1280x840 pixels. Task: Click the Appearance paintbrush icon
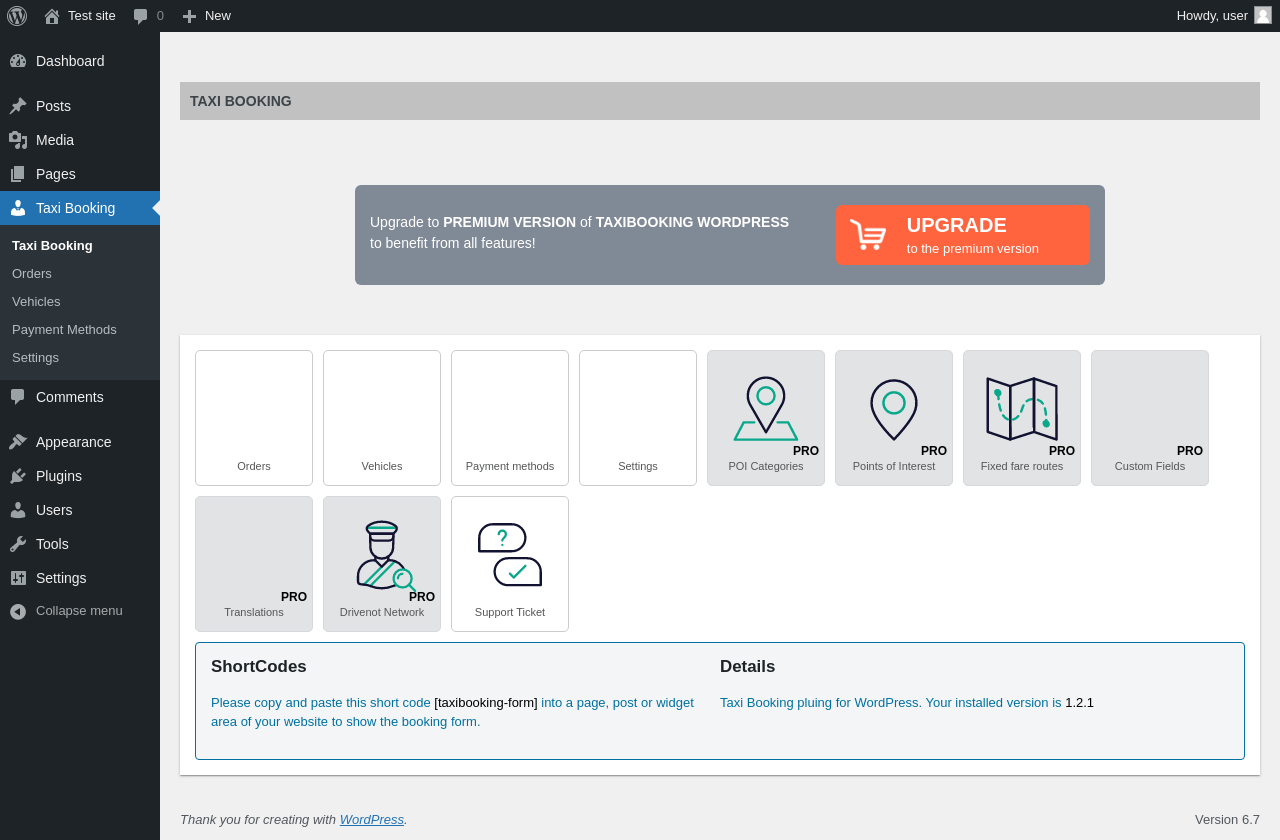[18, 442]
